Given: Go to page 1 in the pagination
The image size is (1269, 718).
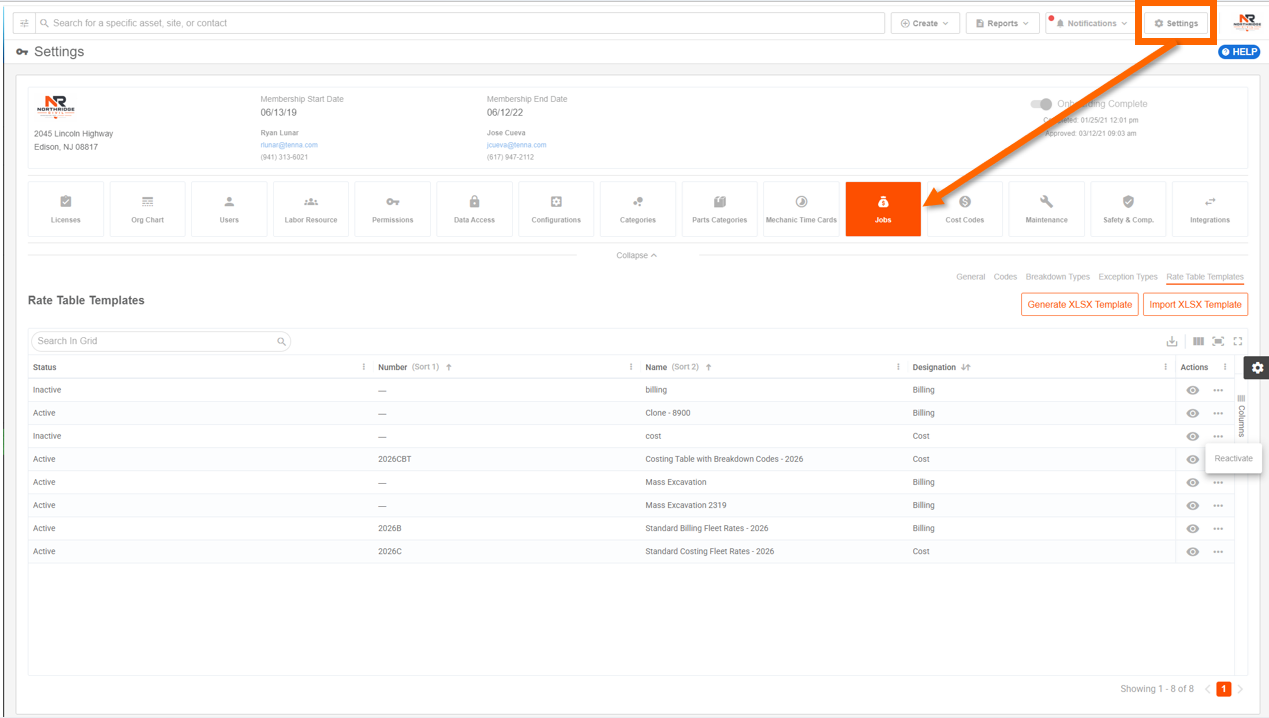Looking at the screenshot, I should (1223, 689).
